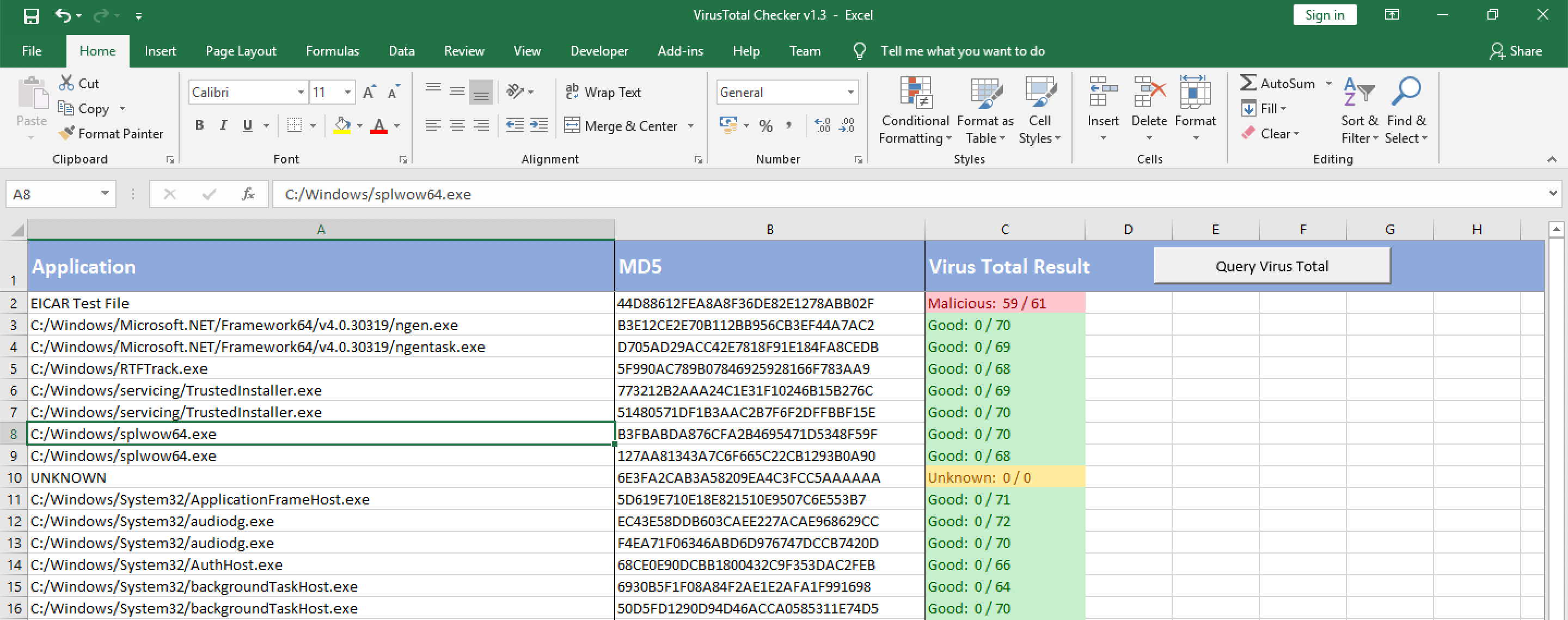This screenshot has width=1568, height=620.
Task: Switch to the Formulas tab
Action: [332, 51]
